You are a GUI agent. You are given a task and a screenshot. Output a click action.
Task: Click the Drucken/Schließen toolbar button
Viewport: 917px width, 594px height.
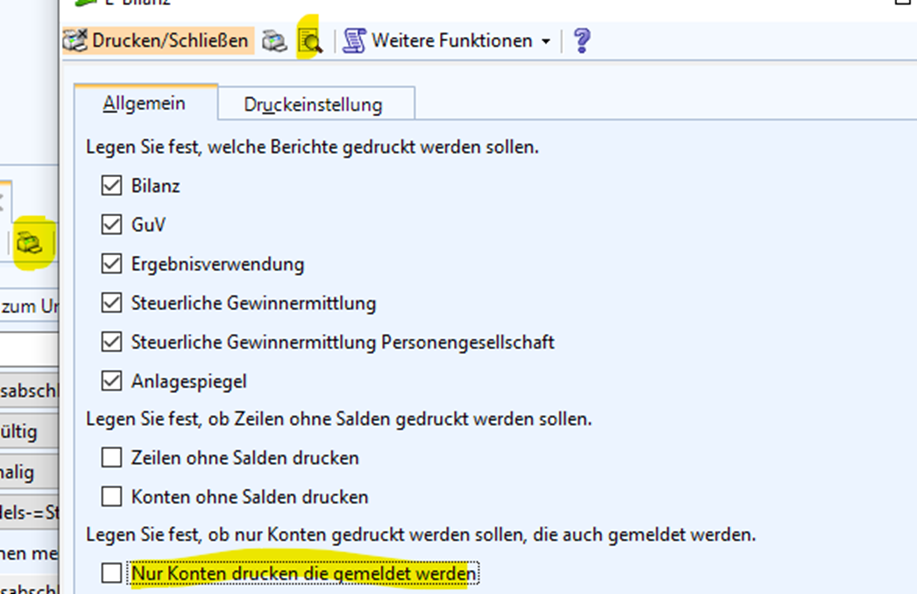(155, 41)
